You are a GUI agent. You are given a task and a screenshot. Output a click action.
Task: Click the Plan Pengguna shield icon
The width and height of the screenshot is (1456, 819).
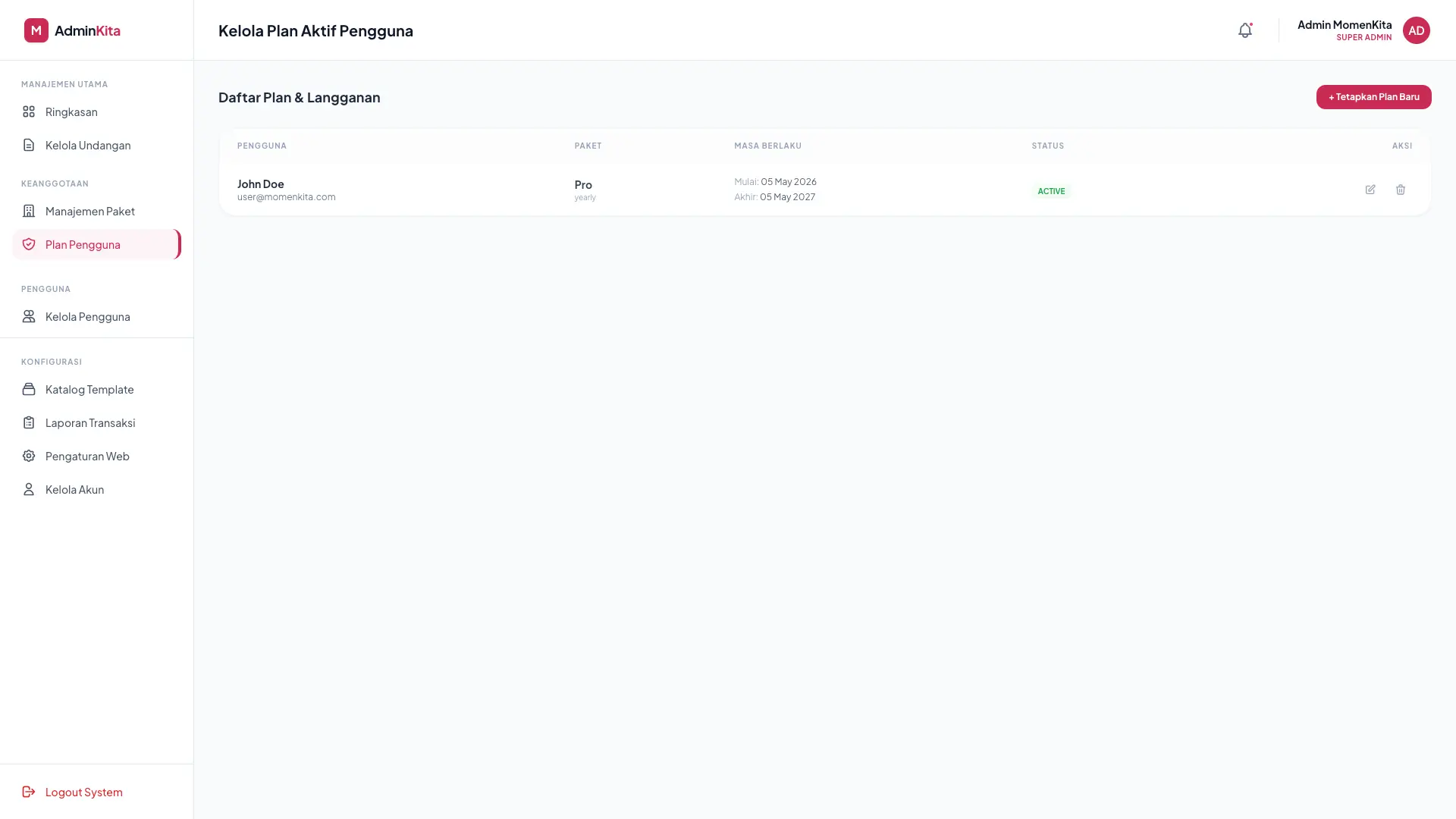pyautogui.click(x=29, y=244)
